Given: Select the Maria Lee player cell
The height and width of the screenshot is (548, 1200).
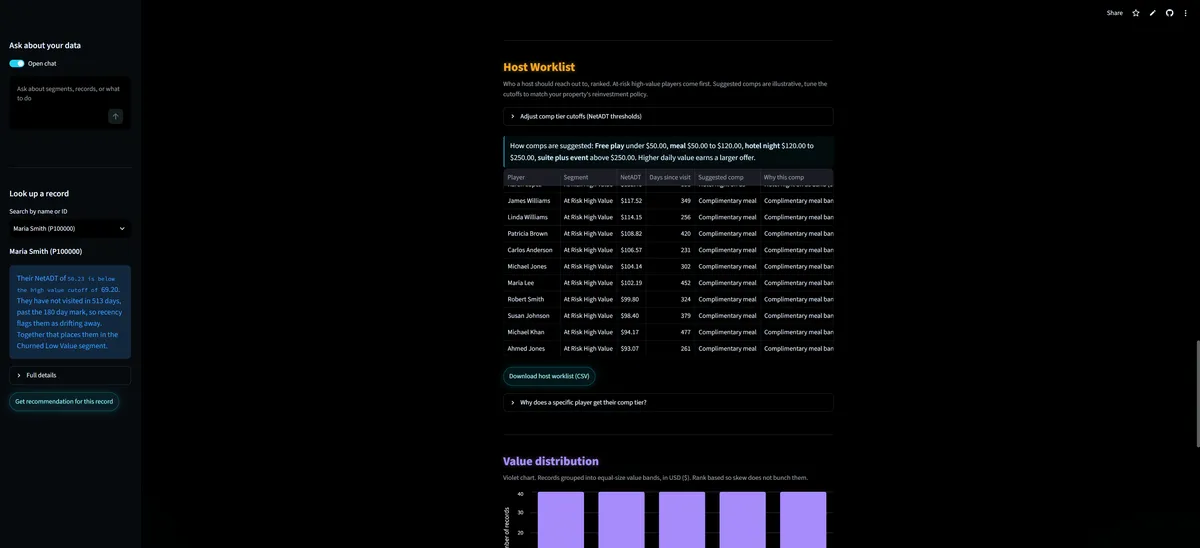Looking at the screenshot, I should pyautogui.click(x=531, y=283).
